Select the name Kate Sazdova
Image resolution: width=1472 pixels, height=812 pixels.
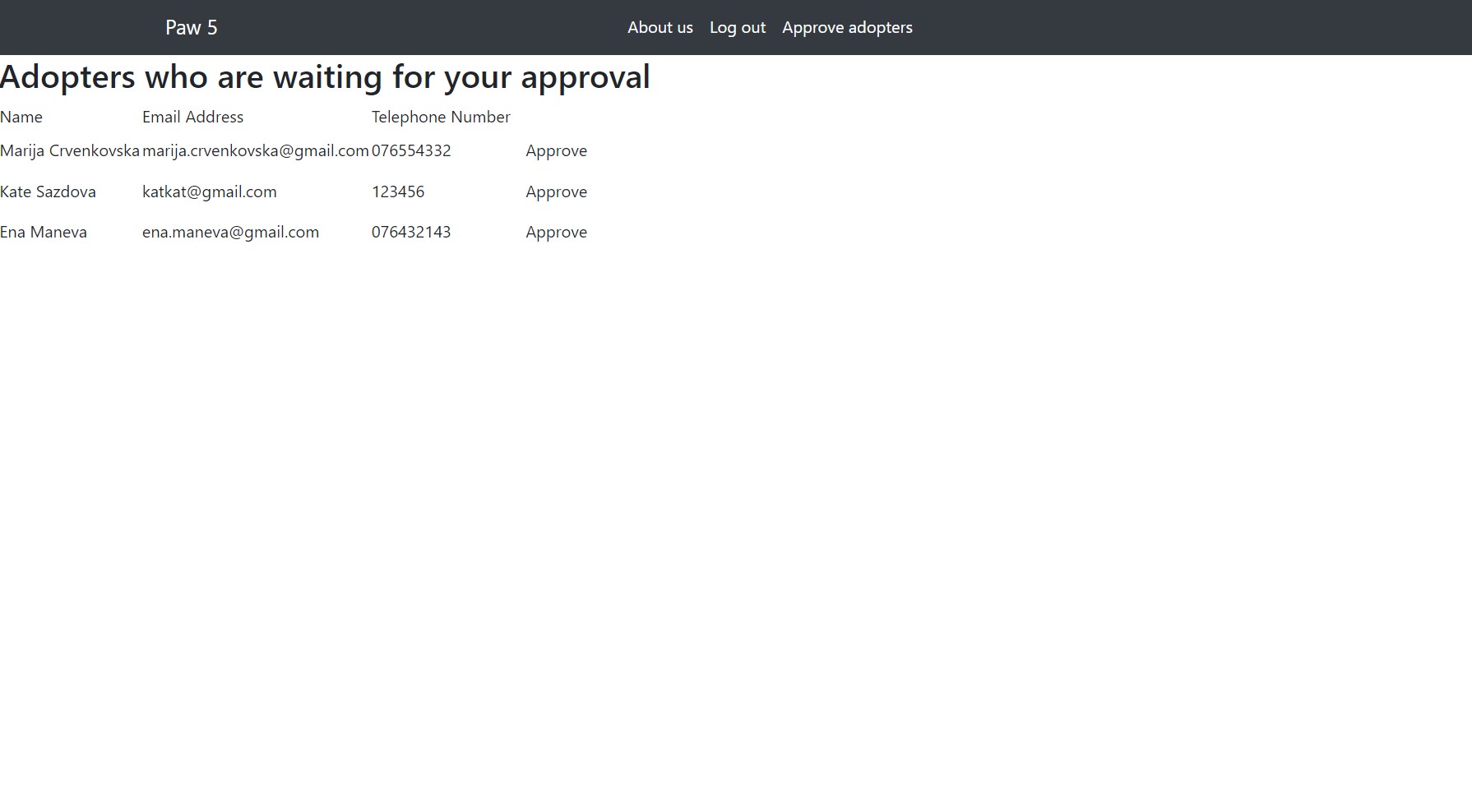tap(48, 192)
